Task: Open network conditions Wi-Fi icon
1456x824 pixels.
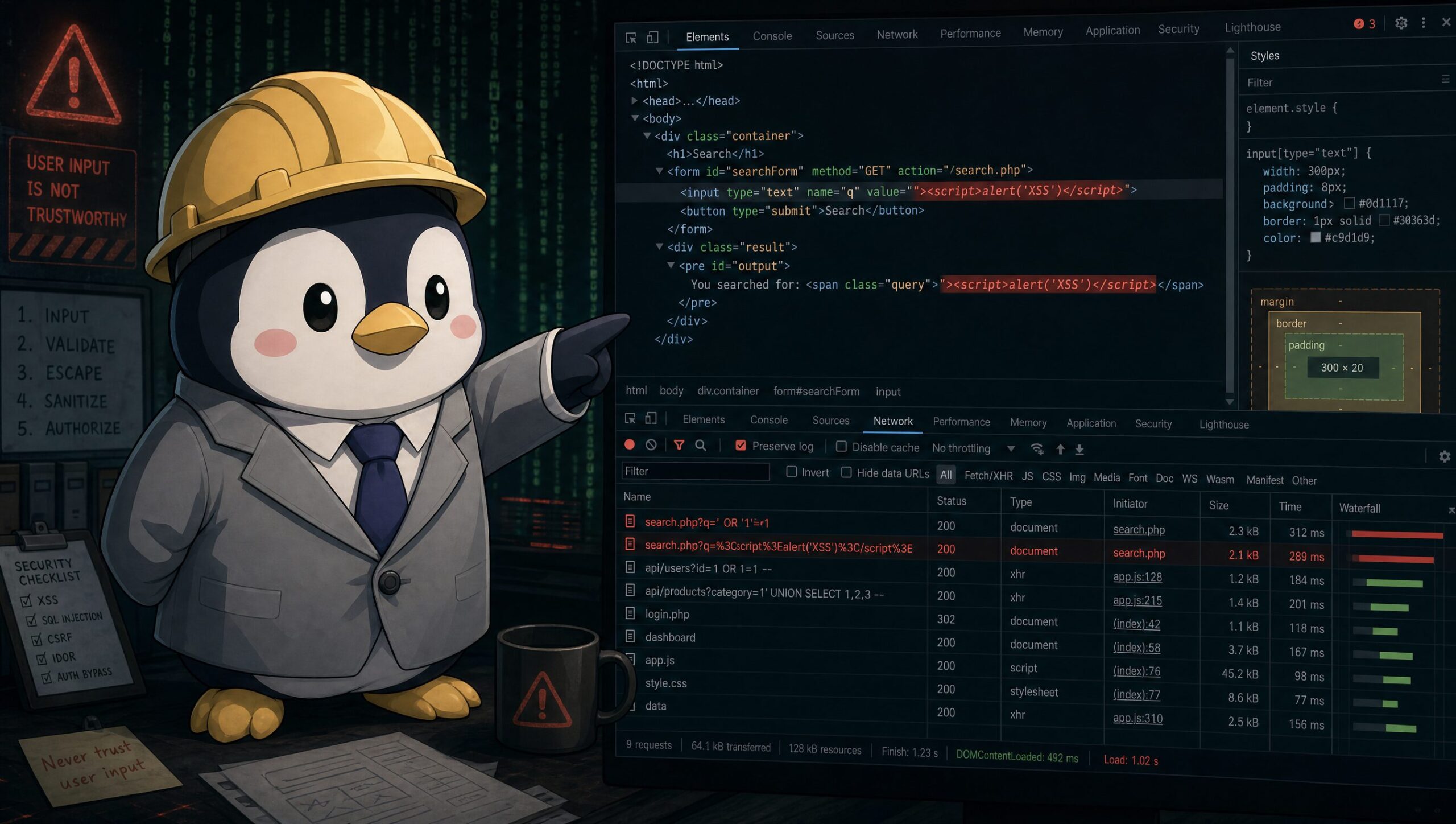Action: pyautogui.click(x=1037, y=449)
